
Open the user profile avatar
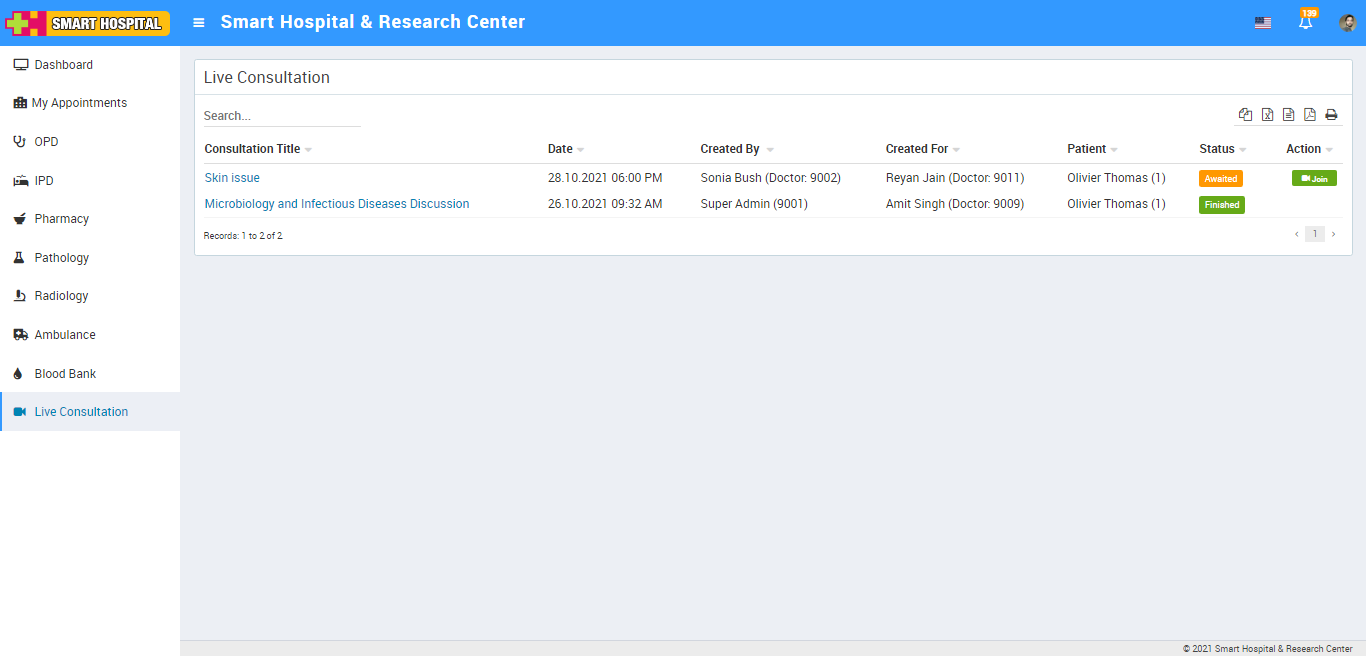point(1347,22)
